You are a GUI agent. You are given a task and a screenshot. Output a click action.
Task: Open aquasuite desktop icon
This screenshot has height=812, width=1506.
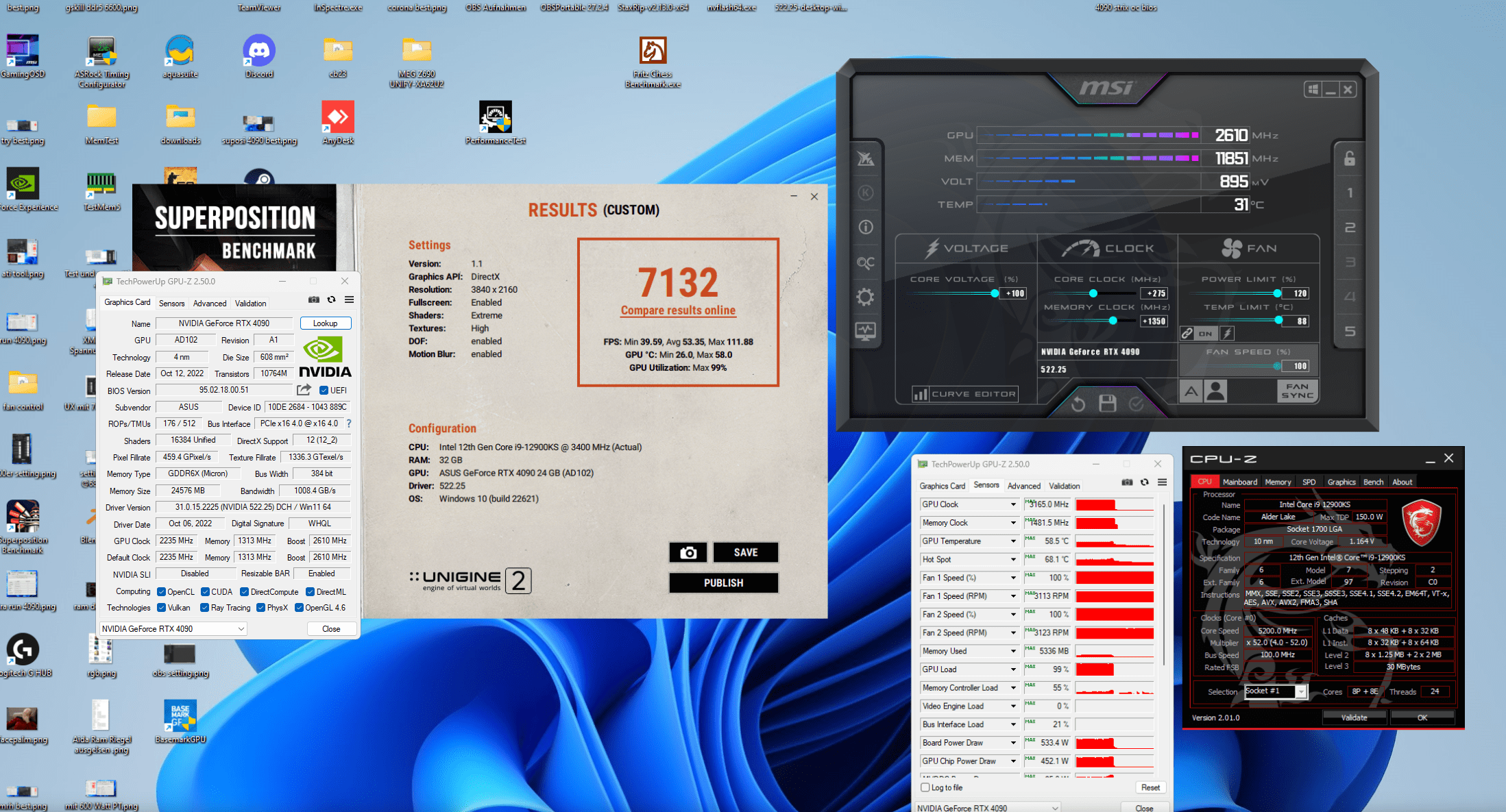[180, 57]
